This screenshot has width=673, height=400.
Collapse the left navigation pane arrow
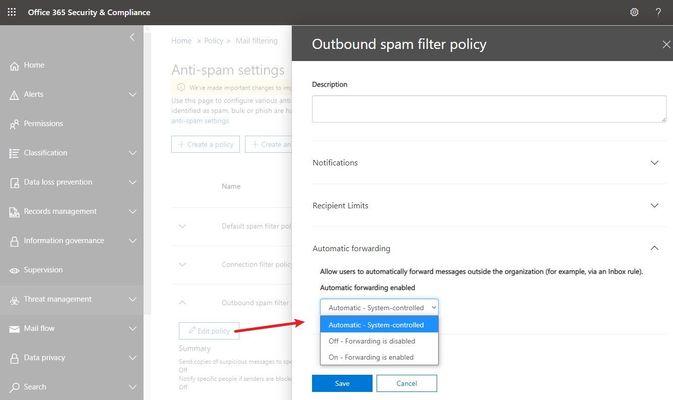pos(132,37)
